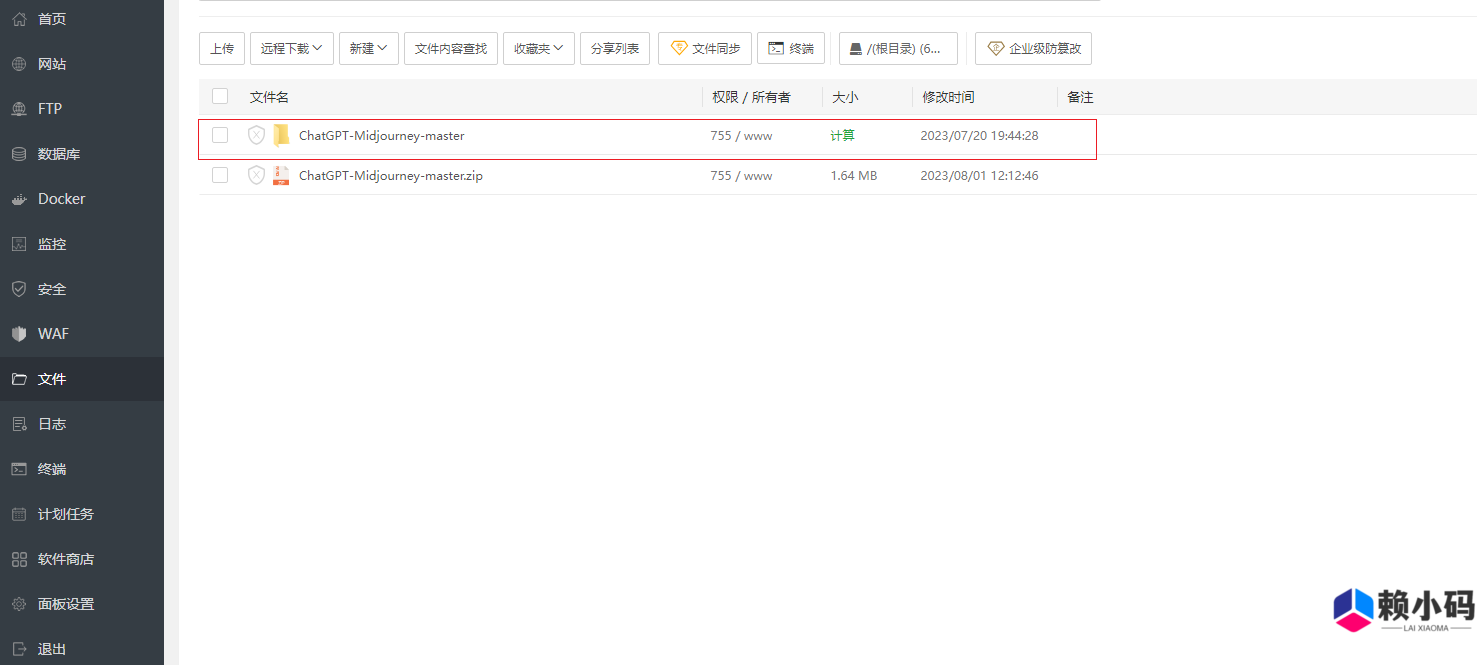Check the select-all checkbox in the header
This screenshot has height=665, width=1477.
[219, 95]
